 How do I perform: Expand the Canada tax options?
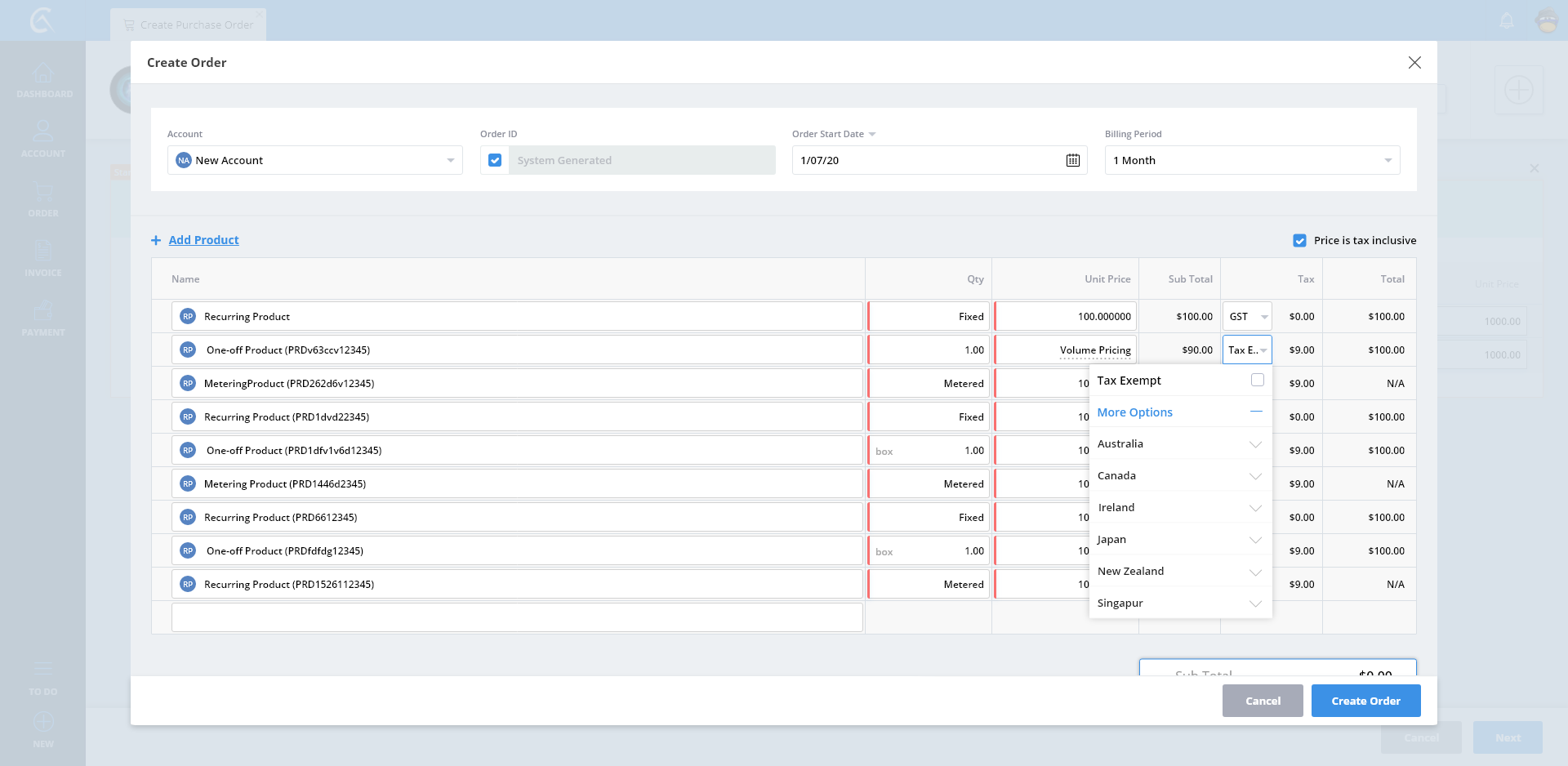[1255, 476]
